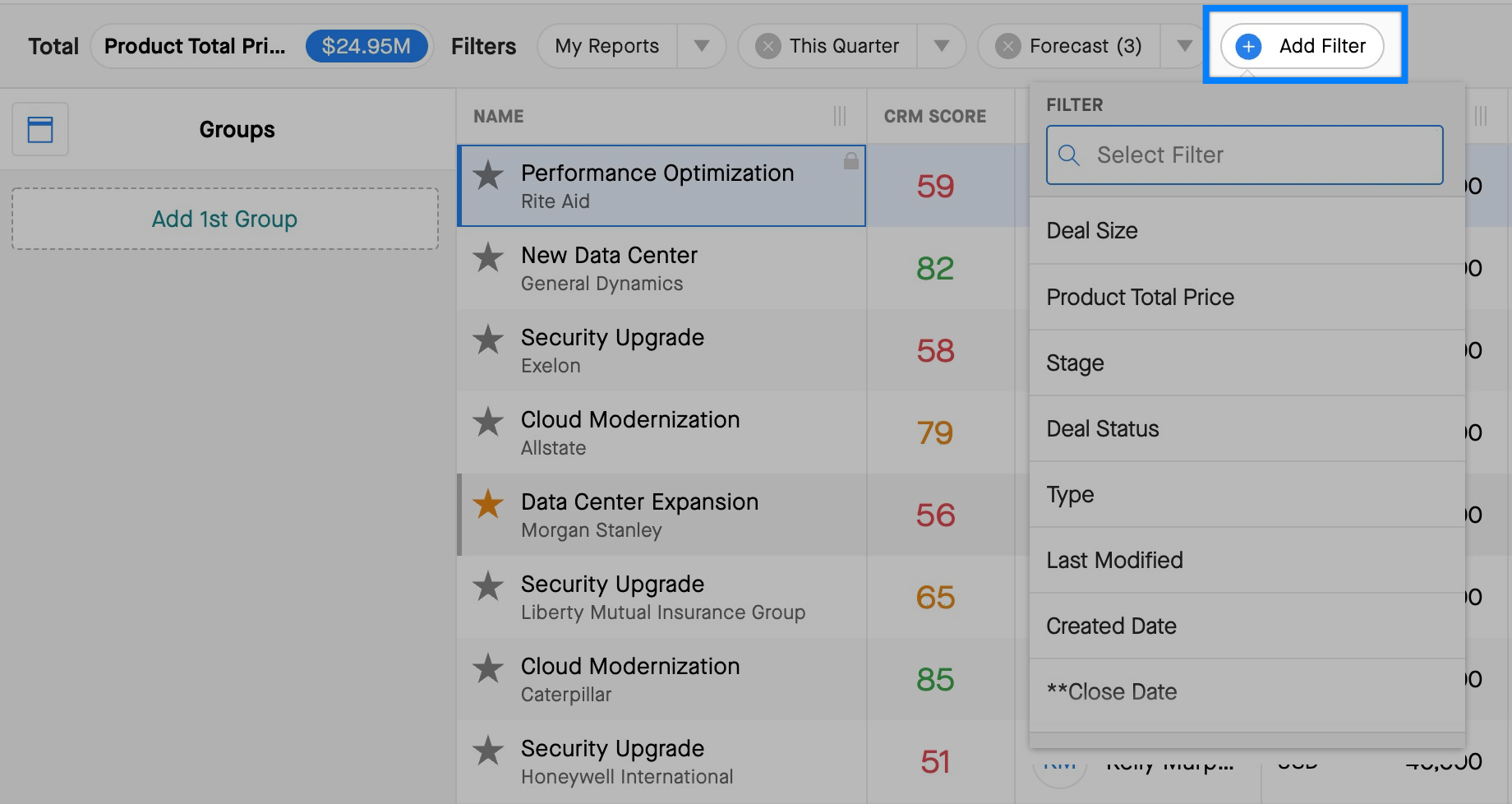The width and height of the screenshot is (1512, 804).
Task: Click the search magnifier in filter box
Action: click(x=1069, y=155)
